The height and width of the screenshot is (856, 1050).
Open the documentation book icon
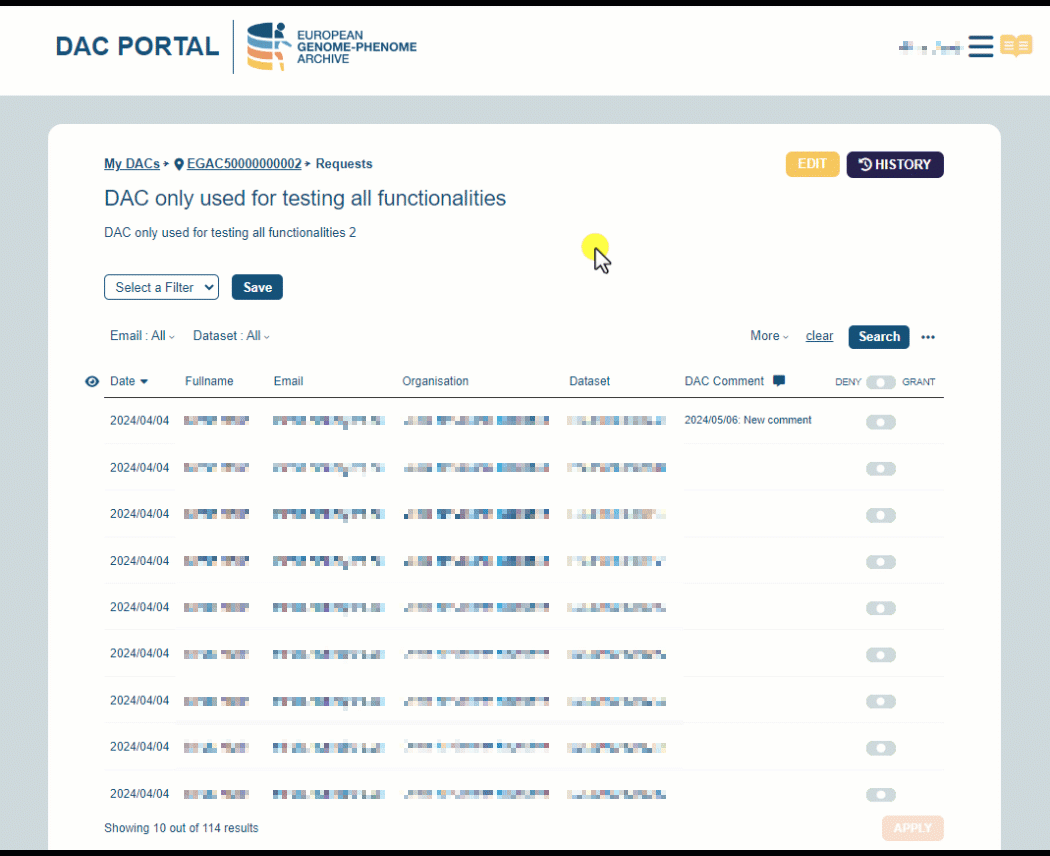pyautogui.click(x=1016, y=46)
